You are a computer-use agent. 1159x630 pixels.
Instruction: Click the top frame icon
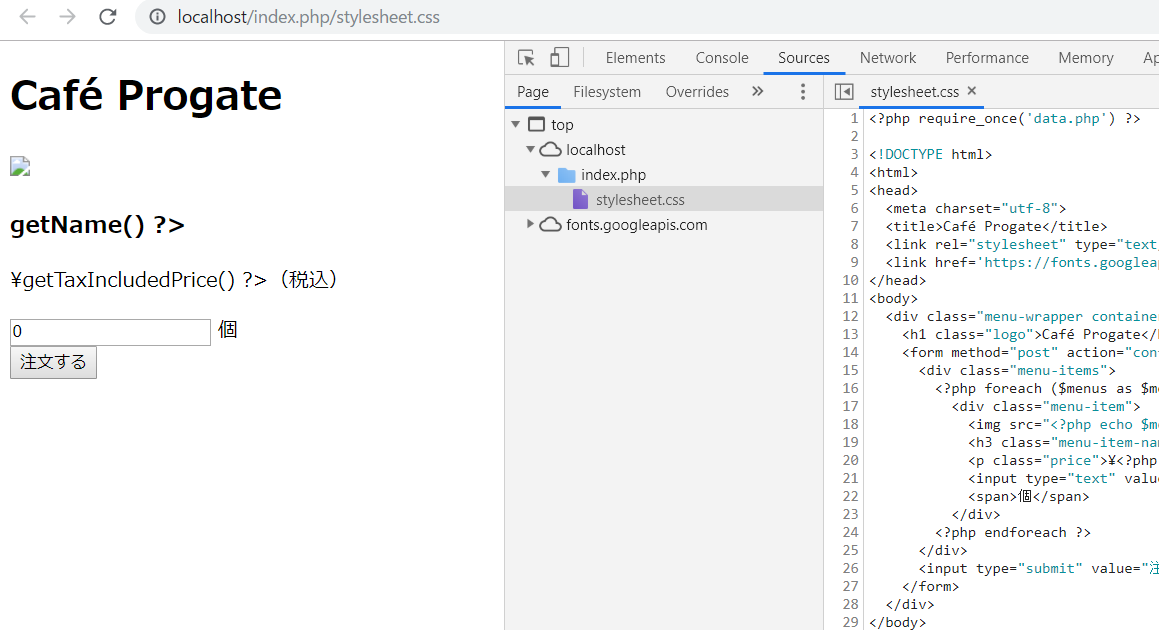point(537,124)
